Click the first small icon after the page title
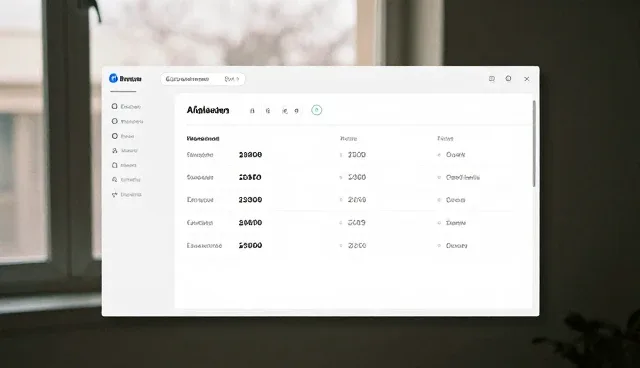 [252, 111]
